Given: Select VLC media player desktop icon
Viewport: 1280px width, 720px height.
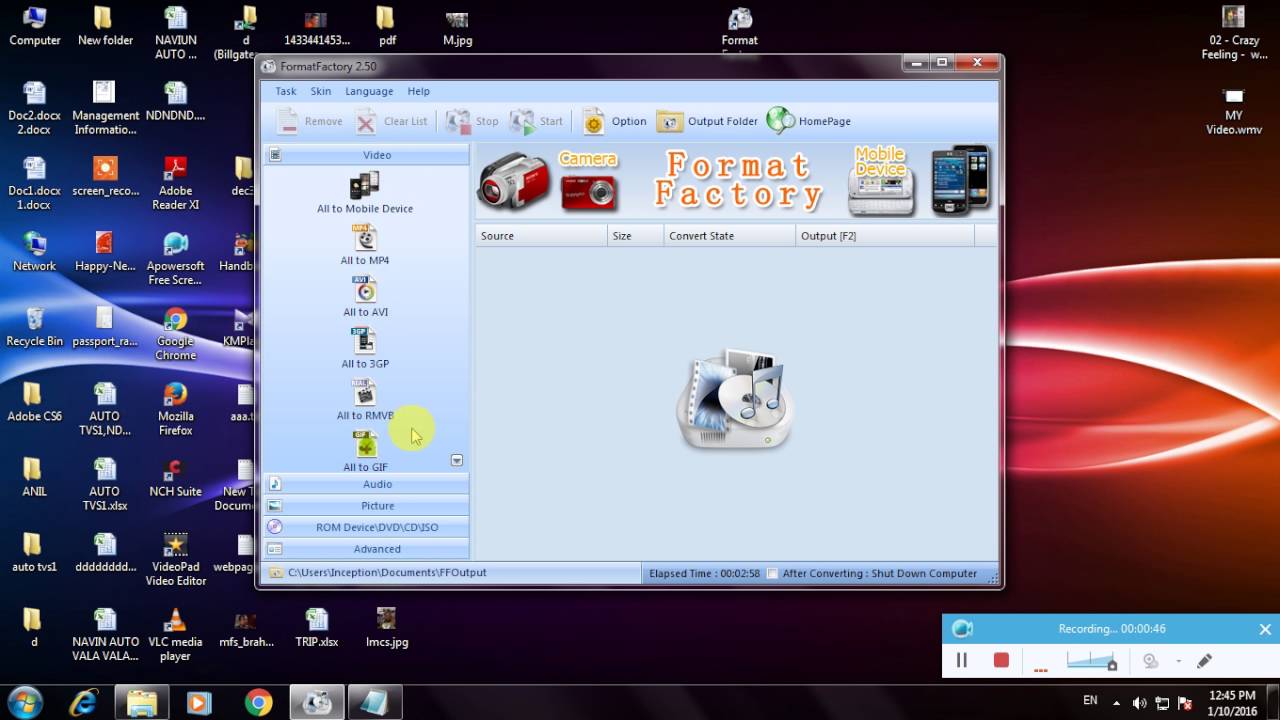Looking at the screenshot, I should click(x=176, y=635).
